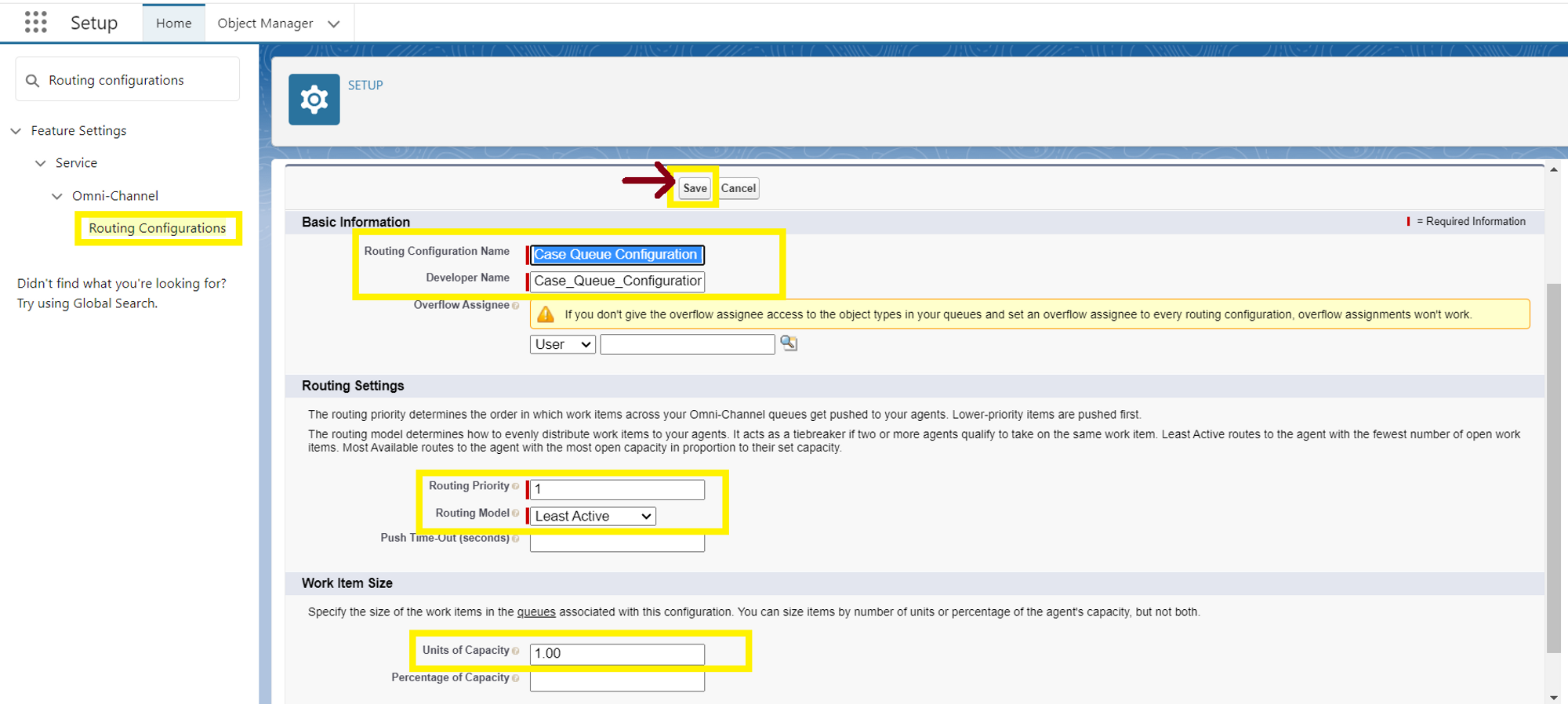Select Routing Configurations in sidebar

pos(158,228)
